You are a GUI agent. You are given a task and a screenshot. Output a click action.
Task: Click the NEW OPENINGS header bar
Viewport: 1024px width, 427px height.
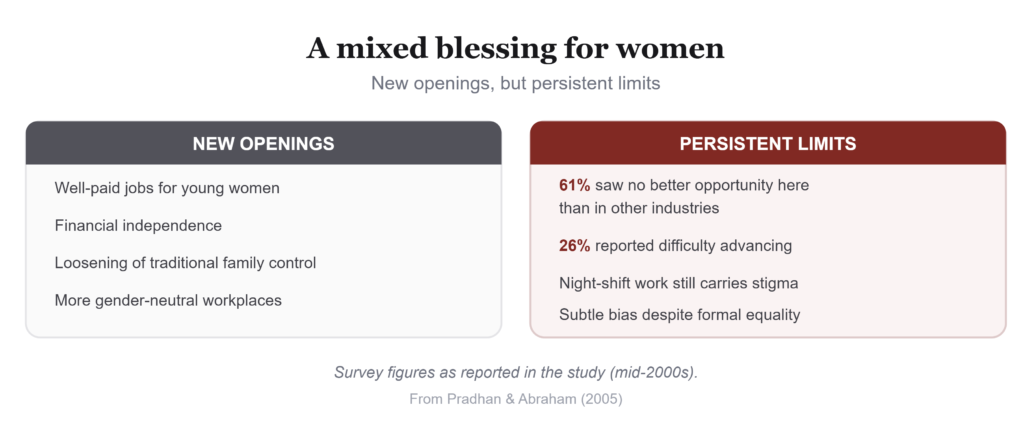coord(263,143)
